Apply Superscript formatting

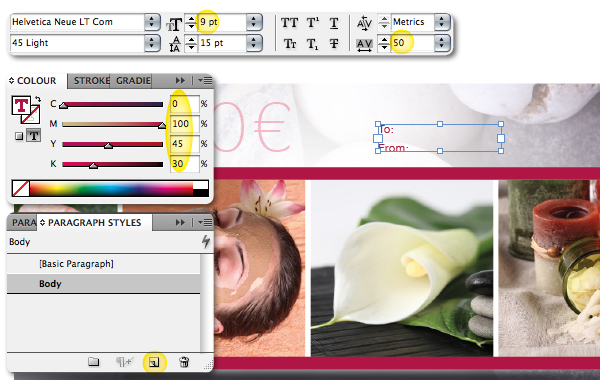313,23
